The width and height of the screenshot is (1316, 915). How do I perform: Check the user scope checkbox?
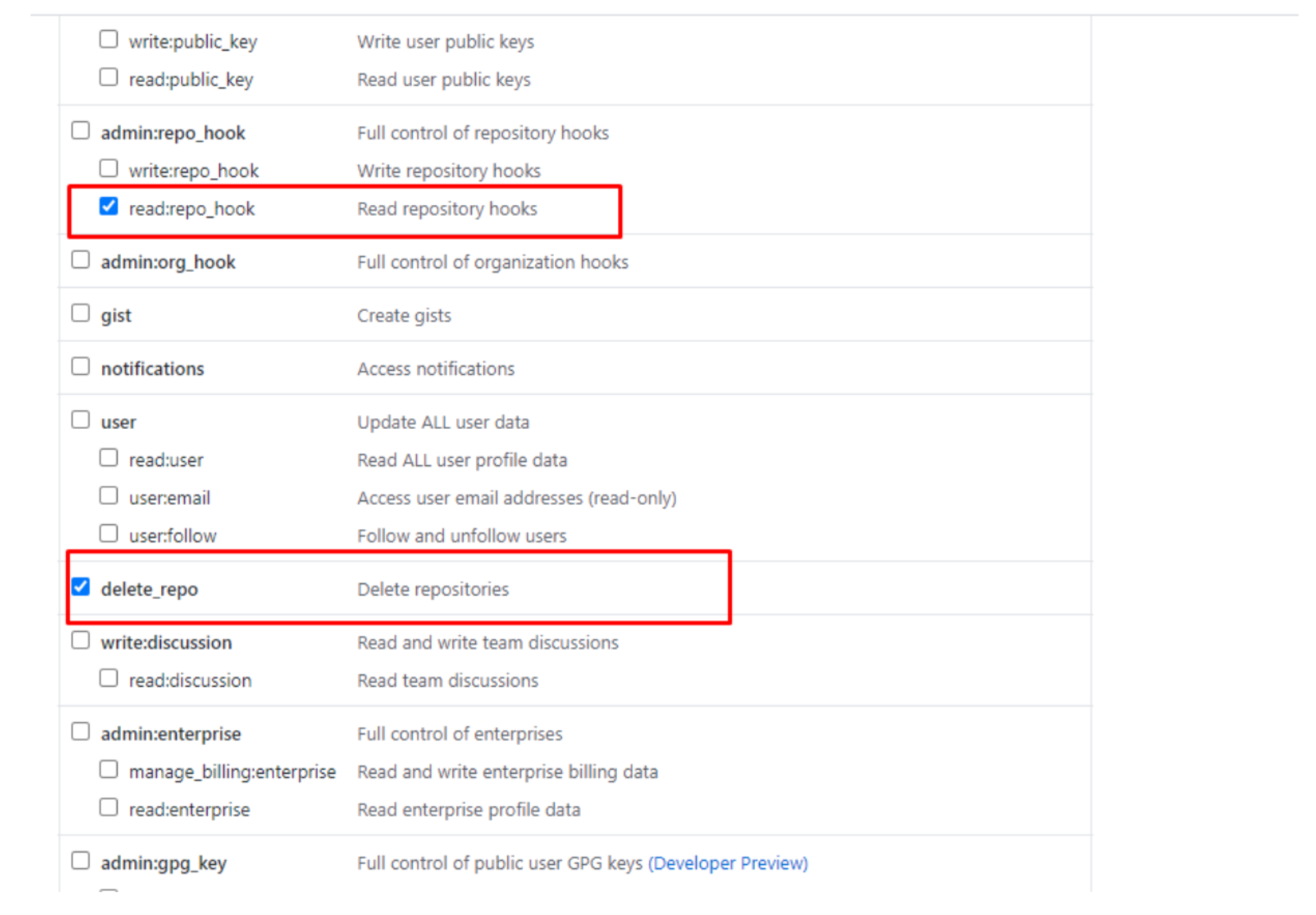click(x=81, y=419)
